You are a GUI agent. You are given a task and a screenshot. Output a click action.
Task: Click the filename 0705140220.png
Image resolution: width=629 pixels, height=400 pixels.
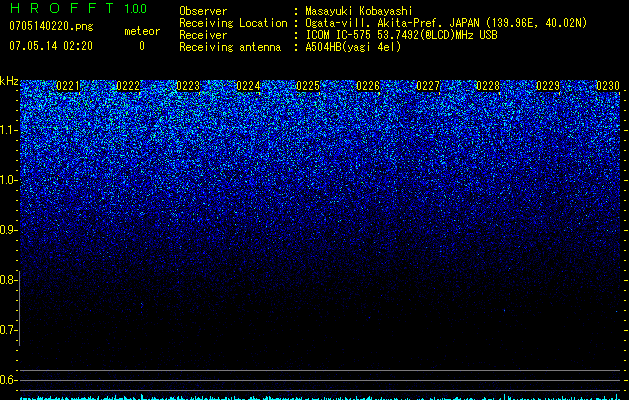tap(51, 26)
